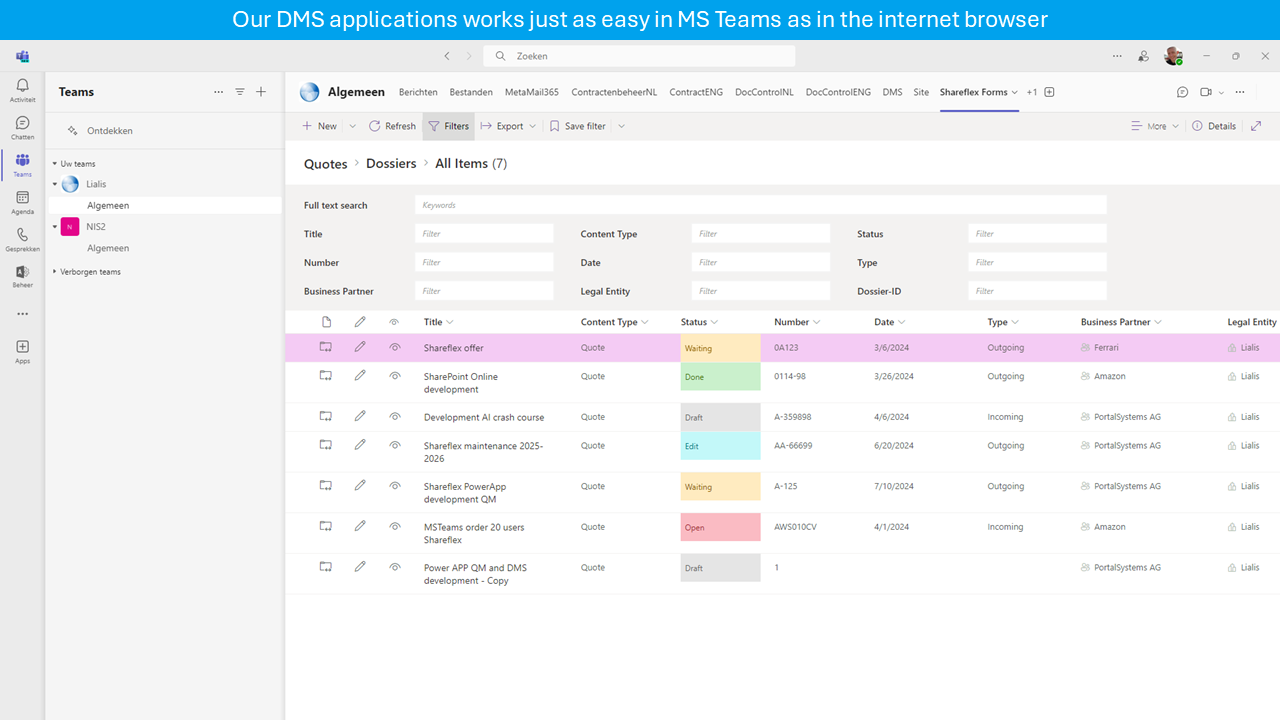Expand the view with the fullscreen arrow icon

click(x=1256, y=126)
